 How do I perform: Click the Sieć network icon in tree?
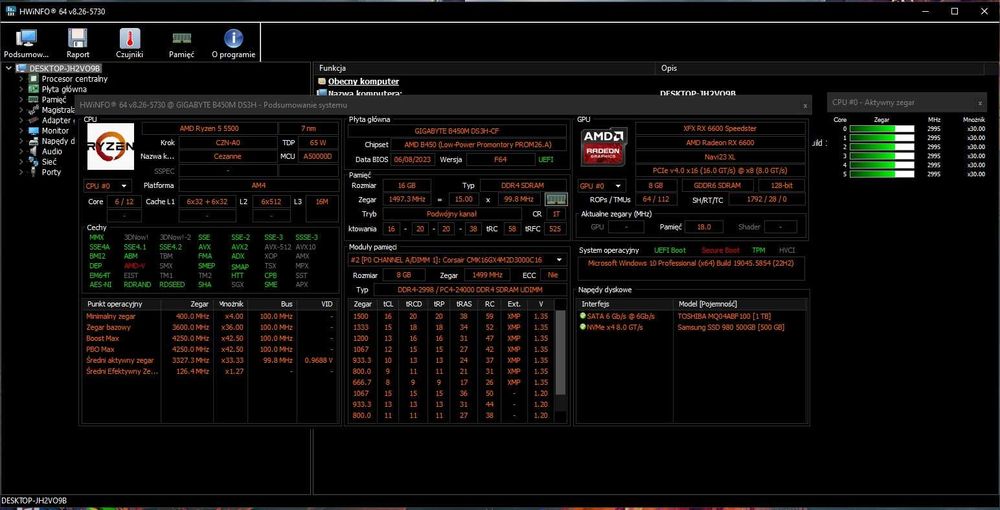pyautogui.click(x=34, y=161)
